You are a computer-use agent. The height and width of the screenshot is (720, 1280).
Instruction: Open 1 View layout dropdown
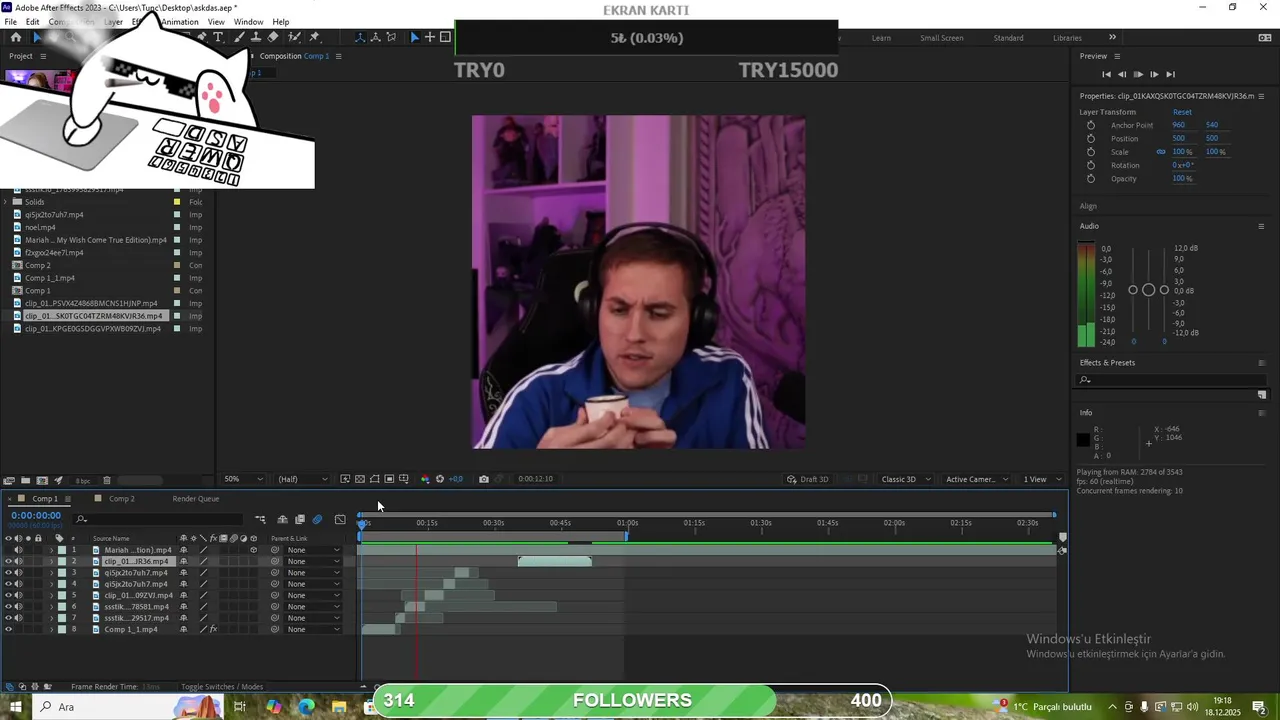pos(1042,479)
